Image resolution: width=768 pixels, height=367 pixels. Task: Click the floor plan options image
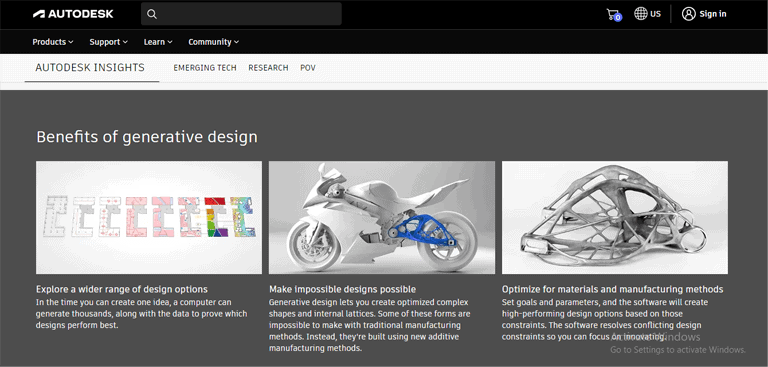coord(149,217)
